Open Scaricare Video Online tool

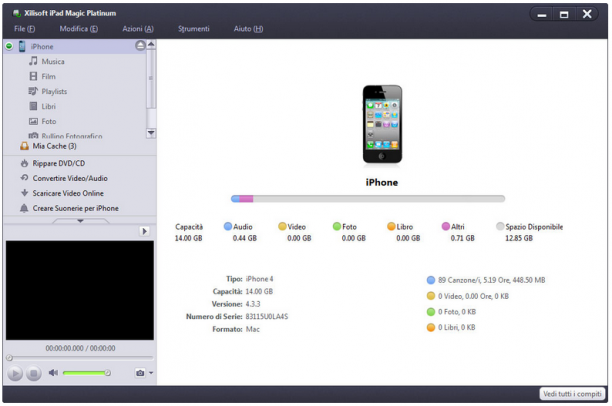tap(68, 193)
